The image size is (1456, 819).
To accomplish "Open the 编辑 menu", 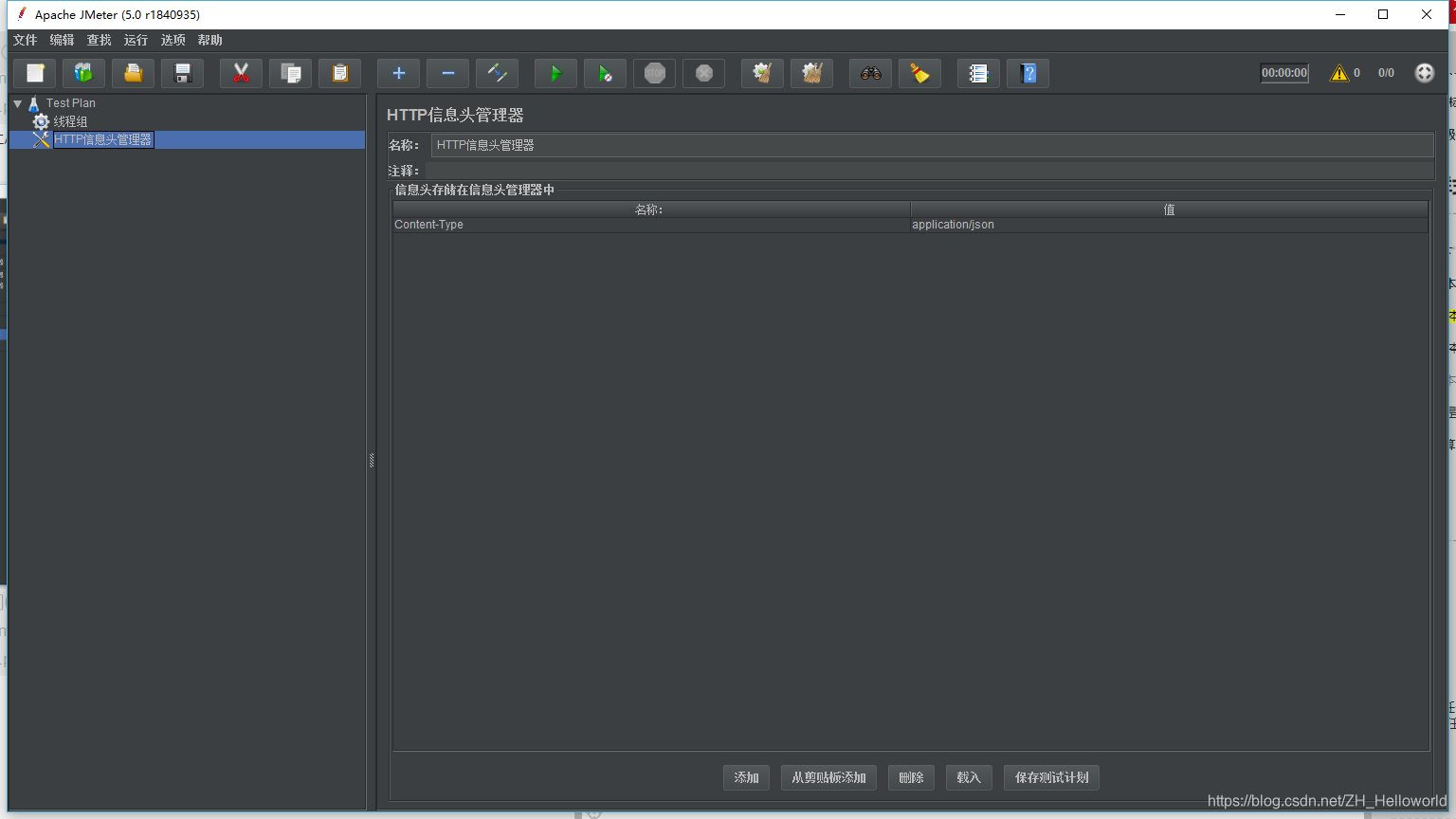I will tap(62, 40).
